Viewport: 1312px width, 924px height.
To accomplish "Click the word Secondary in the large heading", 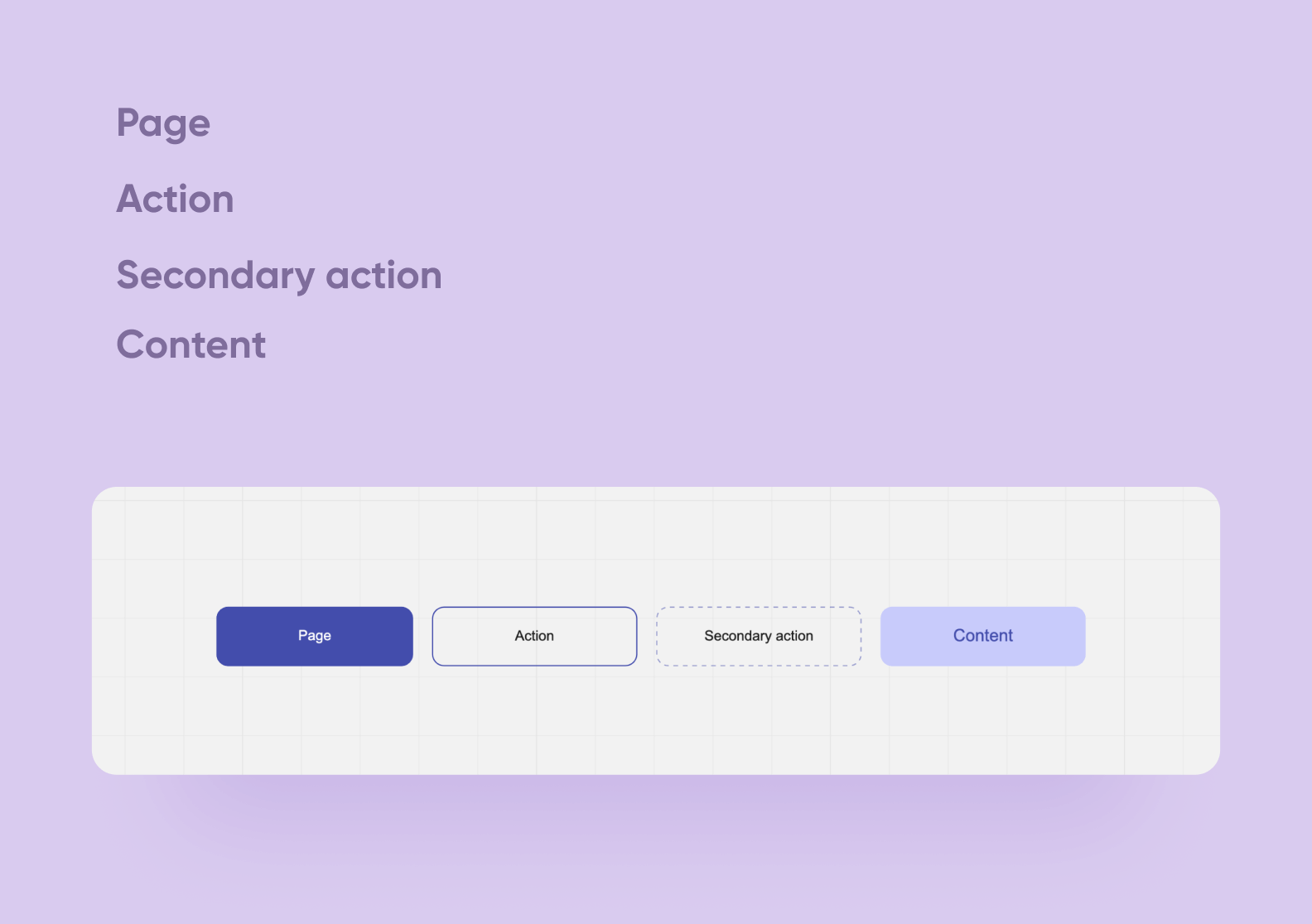I will pos(215,276).
